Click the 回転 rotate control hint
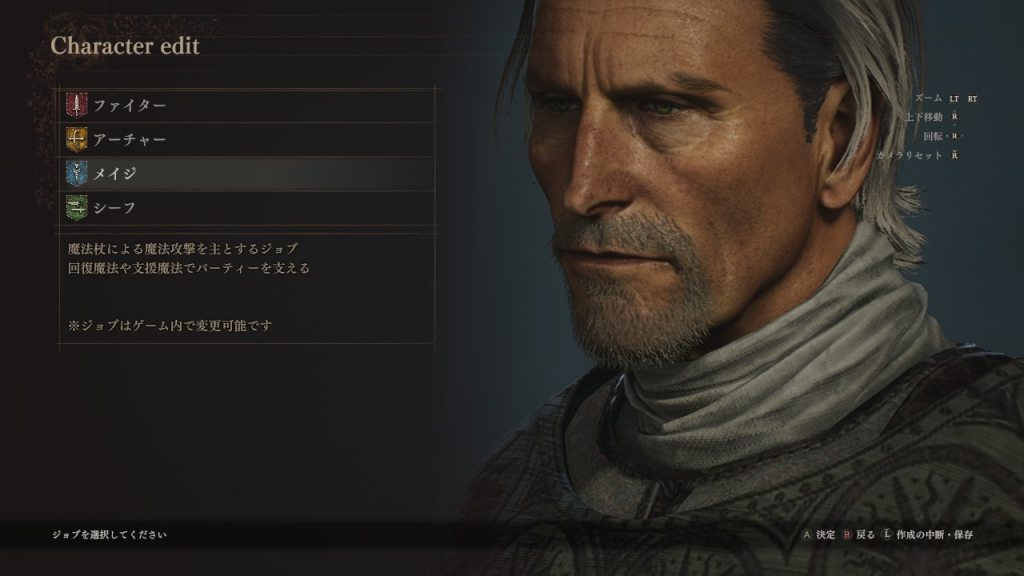 point(943,136)
